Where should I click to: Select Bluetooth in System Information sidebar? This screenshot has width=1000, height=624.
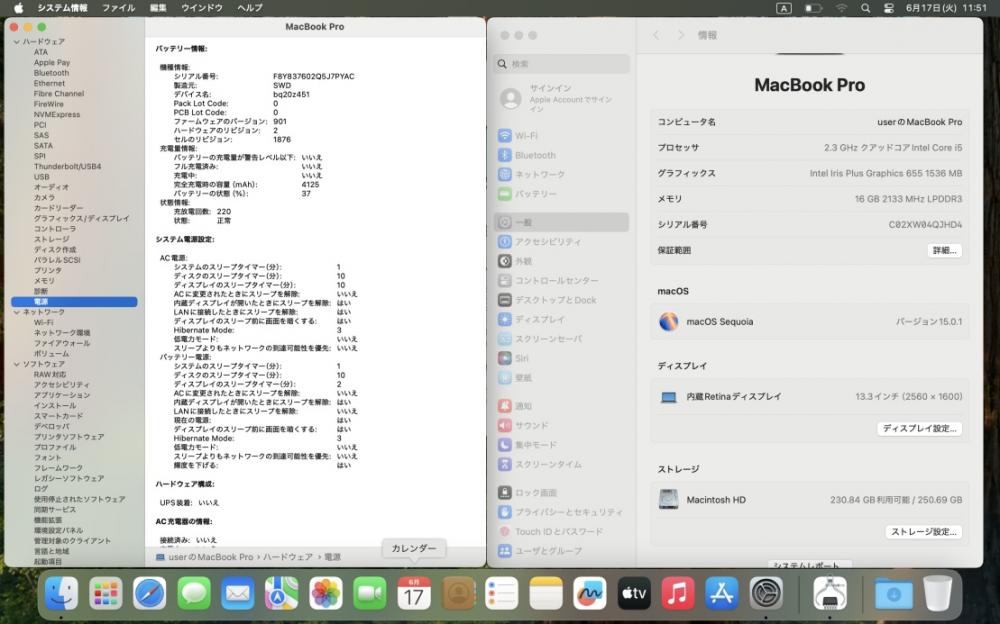point(52,73)
